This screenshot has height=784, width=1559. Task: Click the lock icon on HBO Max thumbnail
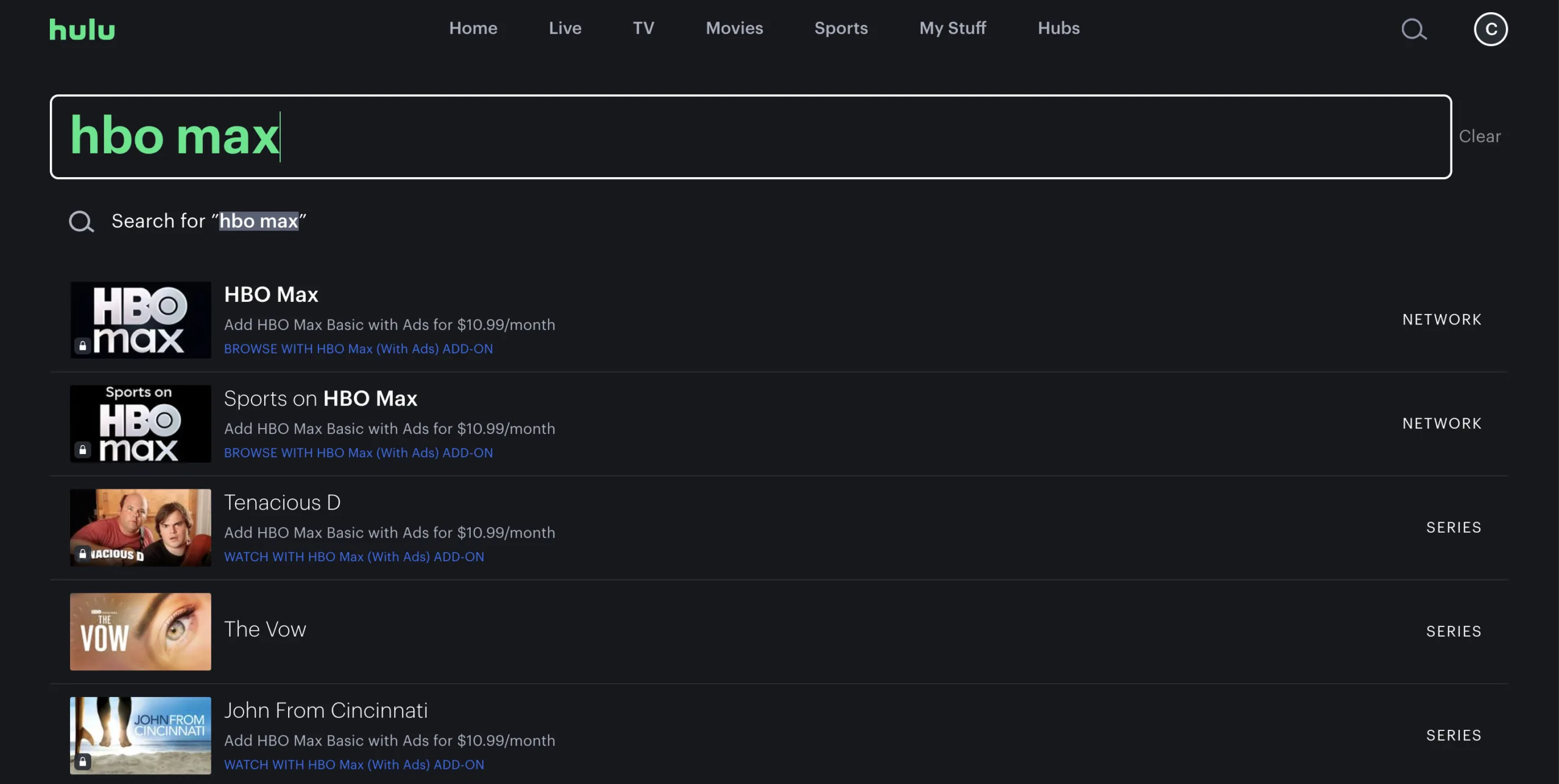[83, 346]
